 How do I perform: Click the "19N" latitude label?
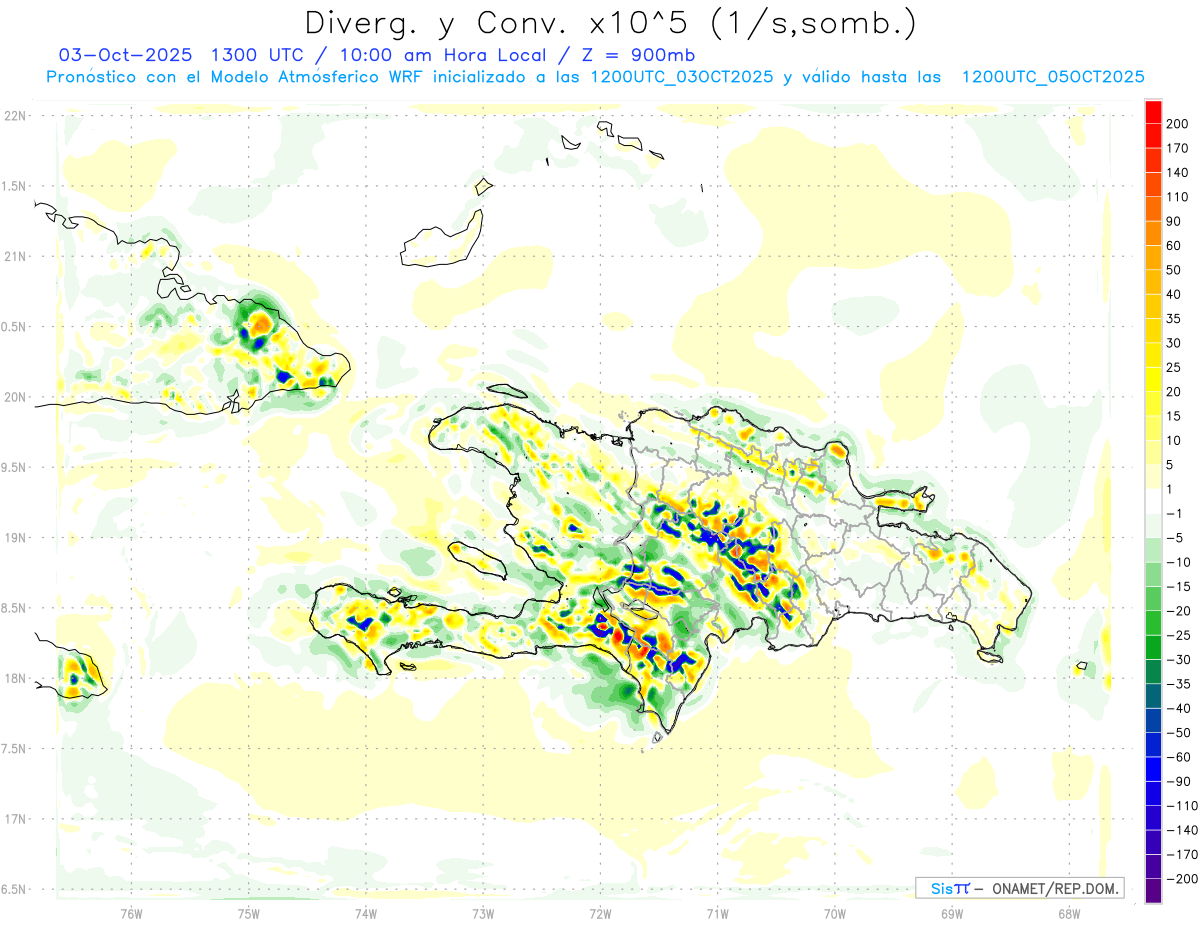click(14, 538)
